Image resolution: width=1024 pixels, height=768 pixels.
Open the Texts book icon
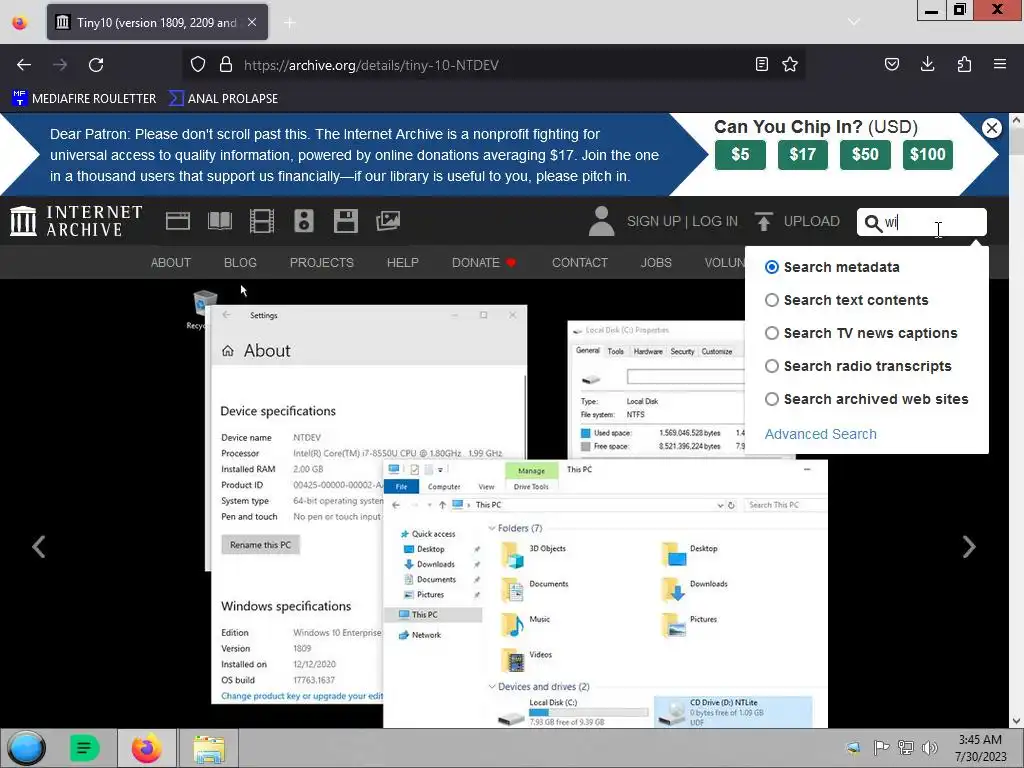pos(220,221)
